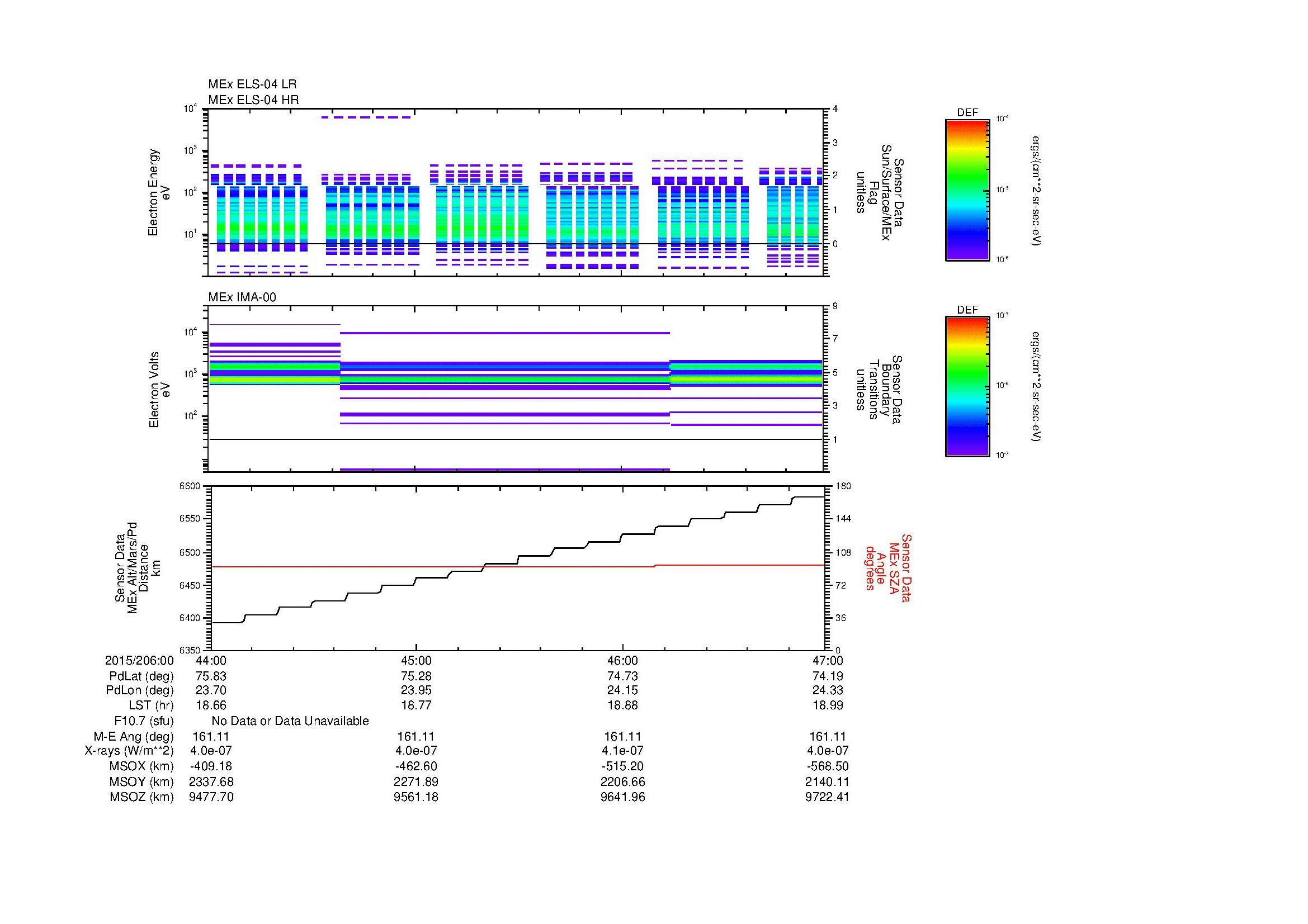
Task: Click the lower DEF color bar
Action: [967, 387]
